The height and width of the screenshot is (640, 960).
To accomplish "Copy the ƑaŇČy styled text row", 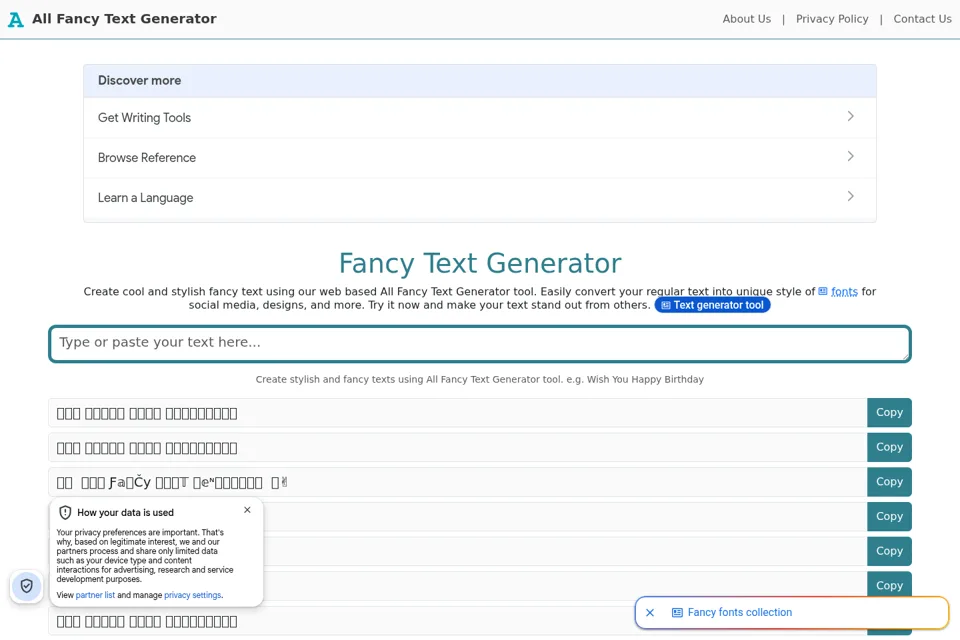I will (x=889, y=482).
